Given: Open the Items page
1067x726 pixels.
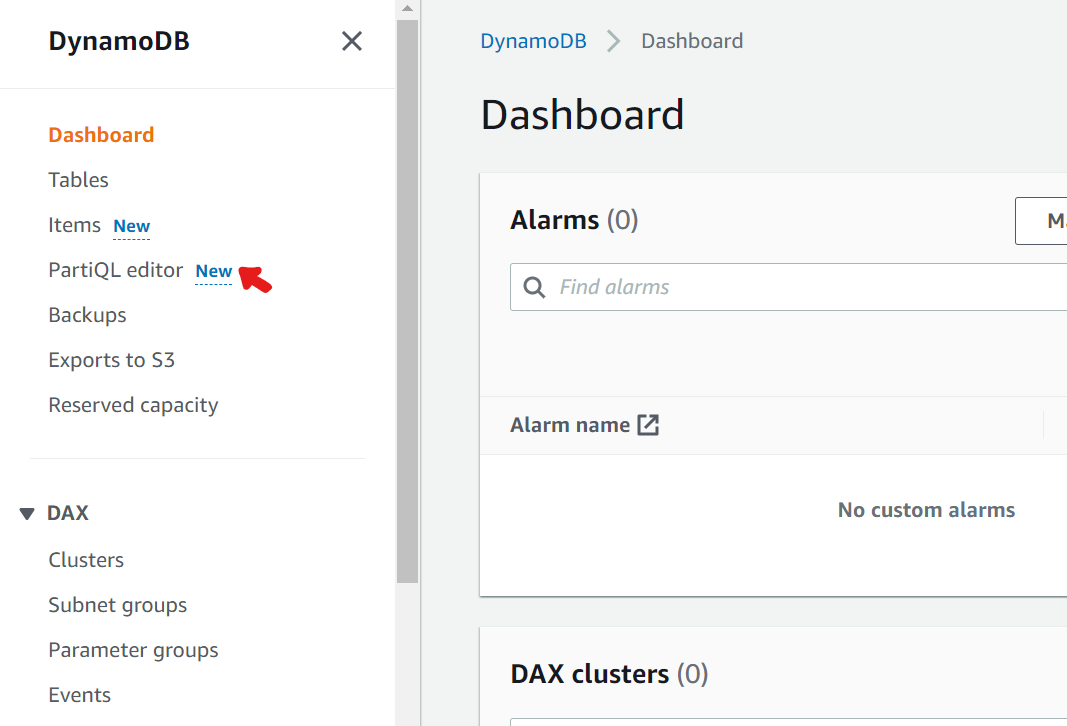Looking at the screenshot, I should 75,225.
